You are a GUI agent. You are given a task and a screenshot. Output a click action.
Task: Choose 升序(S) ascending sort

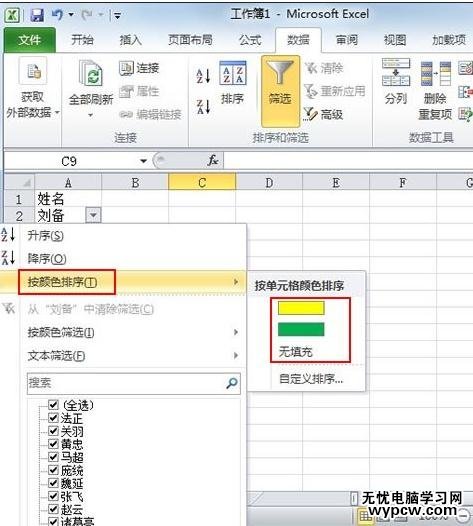(x=123, y=235)
